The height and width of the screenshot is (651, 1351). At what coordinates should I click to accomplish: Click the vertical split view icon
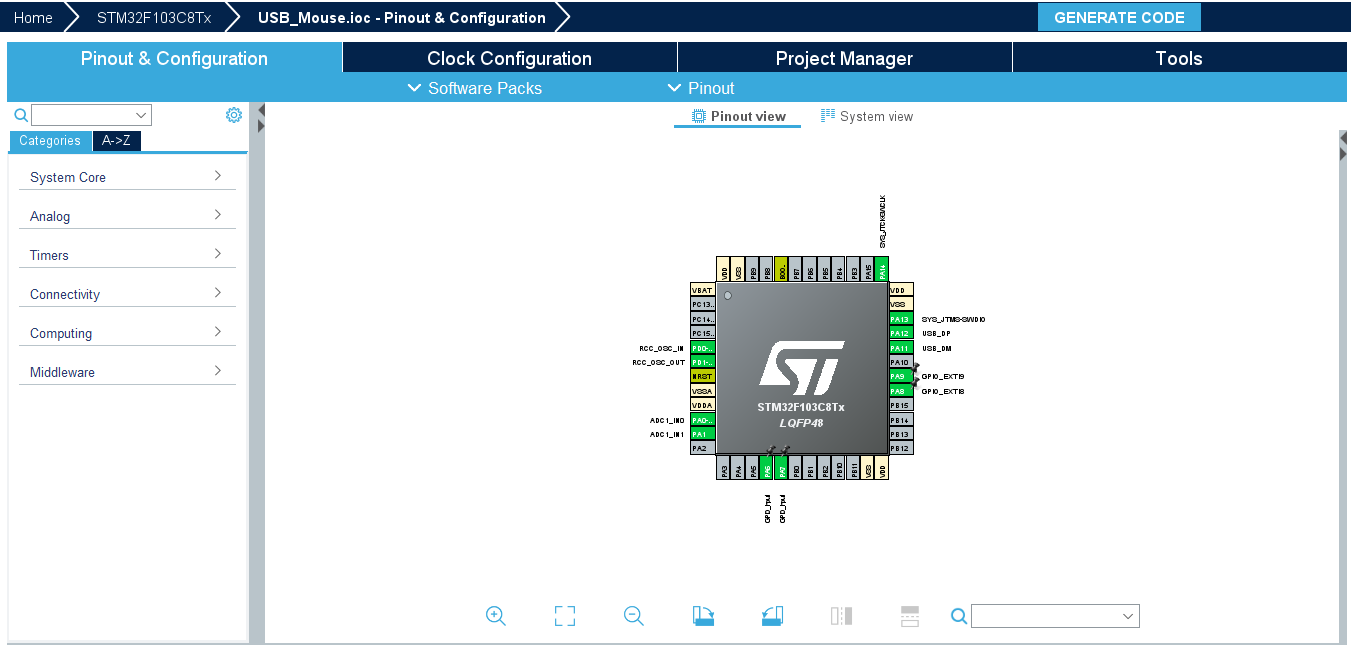click(x=841, y=616)
